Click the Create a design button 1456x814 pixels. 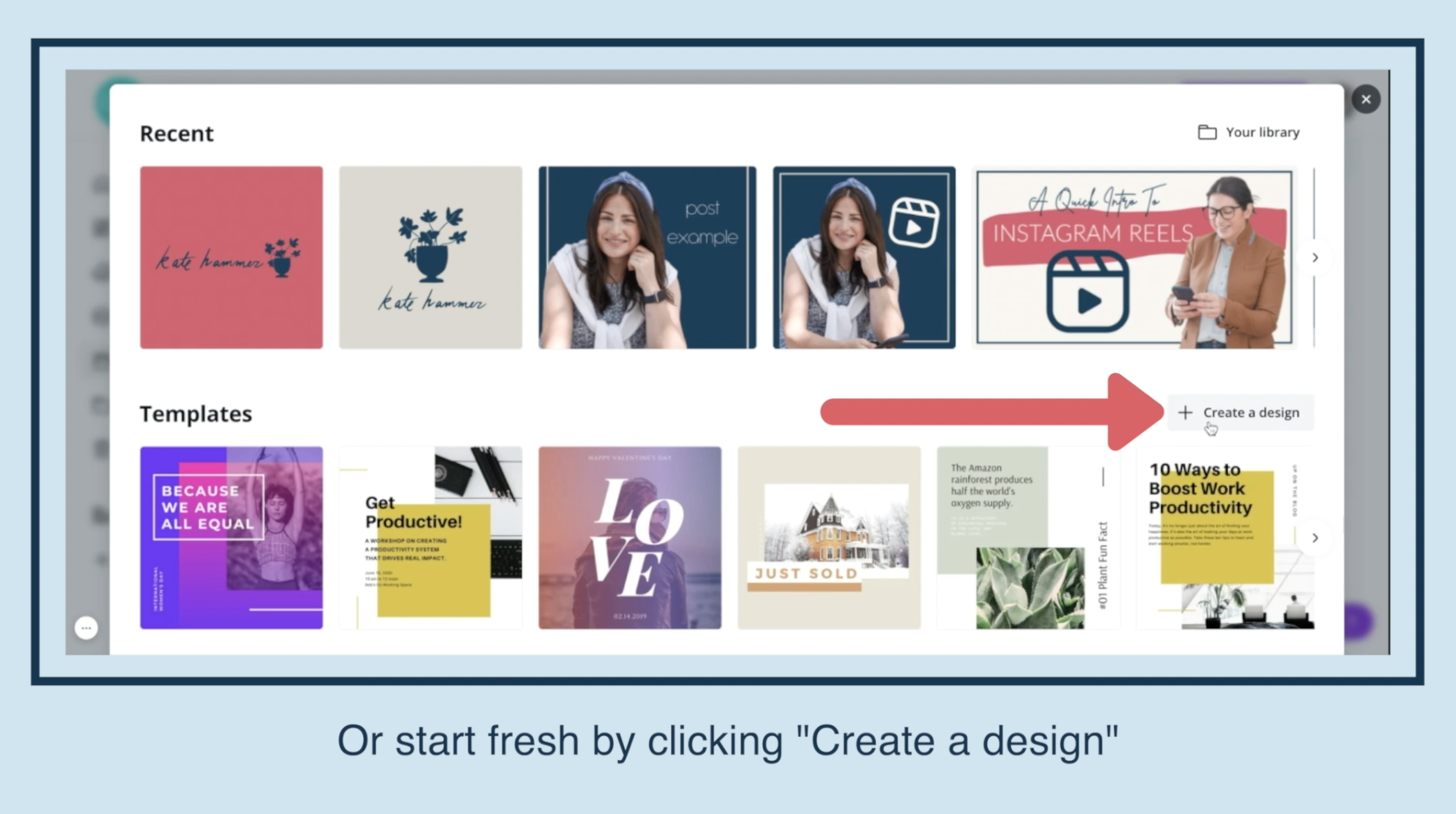[x=1240, y=412]
